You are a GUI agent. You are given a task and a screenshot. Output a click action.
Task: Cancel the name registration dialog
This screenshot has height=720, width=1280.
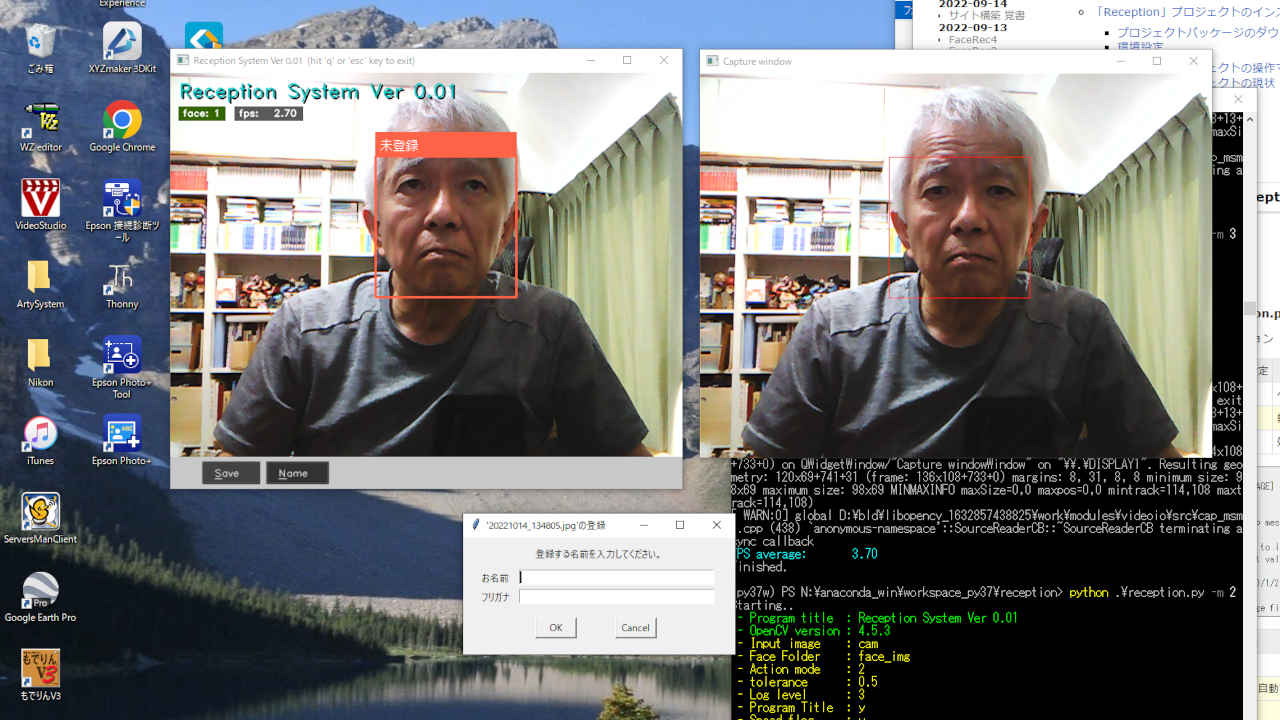click(635, 628)
